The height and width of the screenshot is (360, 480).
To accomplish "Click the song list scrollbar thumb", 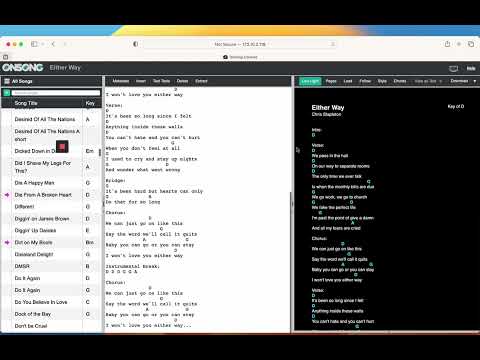I will (100, 152).
